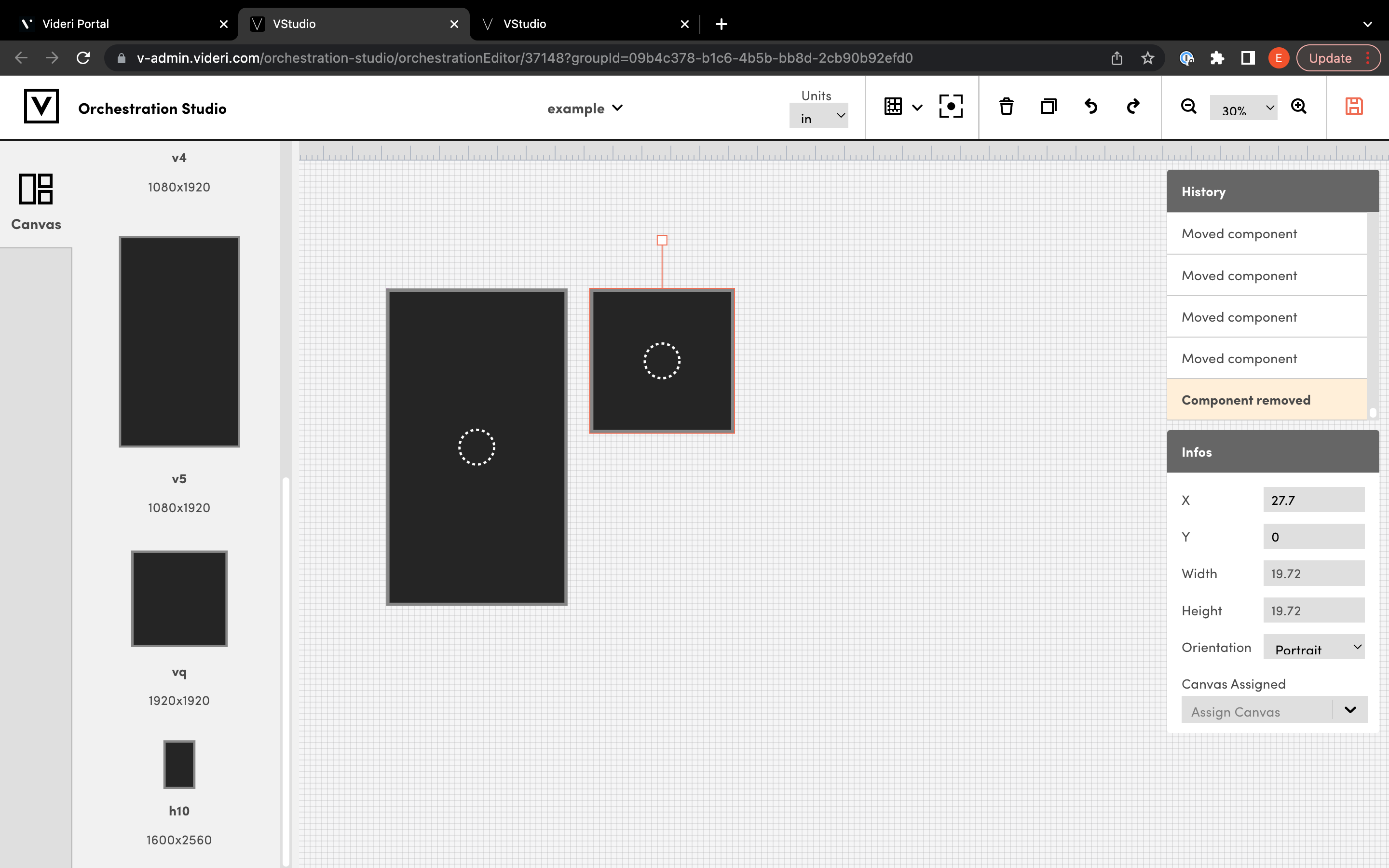Select the vq small canvas thumbnail
Screen dimensions: 1389x868
179,765
